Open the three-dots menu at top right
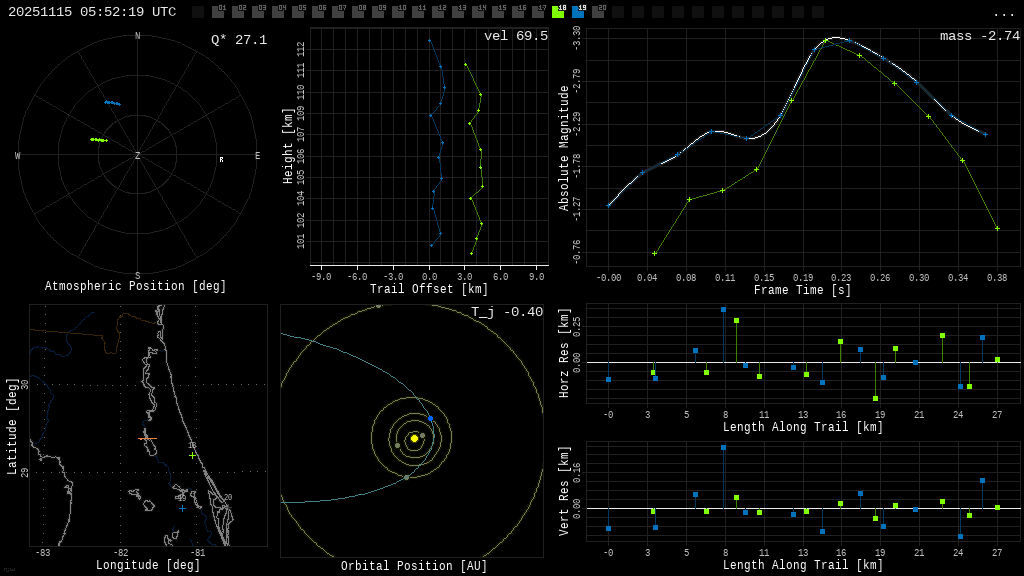The width and height of the screenshot is (1024, 576). [x=1004, y=13]
